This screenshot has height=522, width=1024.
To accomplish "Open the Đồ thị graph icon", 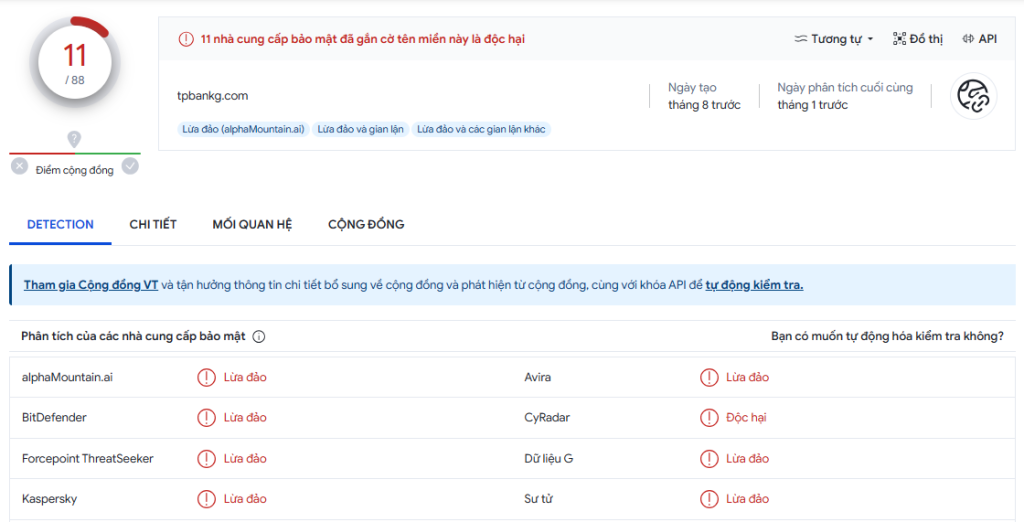I will [917, 39].
